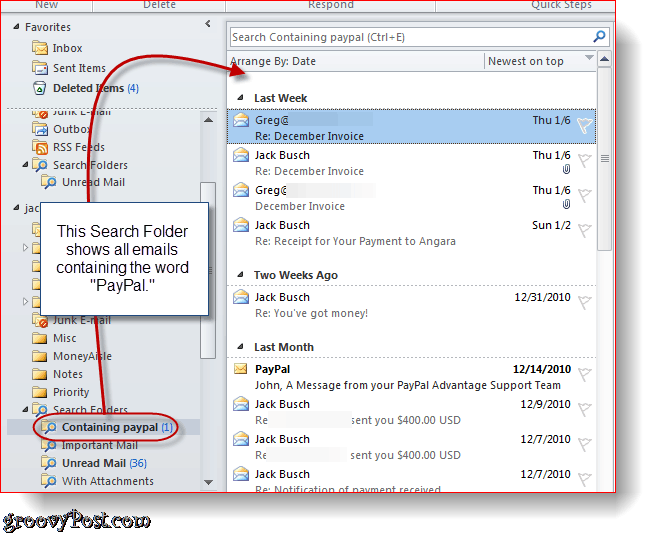The height and width of the screenshot is (538, 661).
Task: Flag the Re: You've got money email
Action: pyautogui.click(x=585, y=302)
